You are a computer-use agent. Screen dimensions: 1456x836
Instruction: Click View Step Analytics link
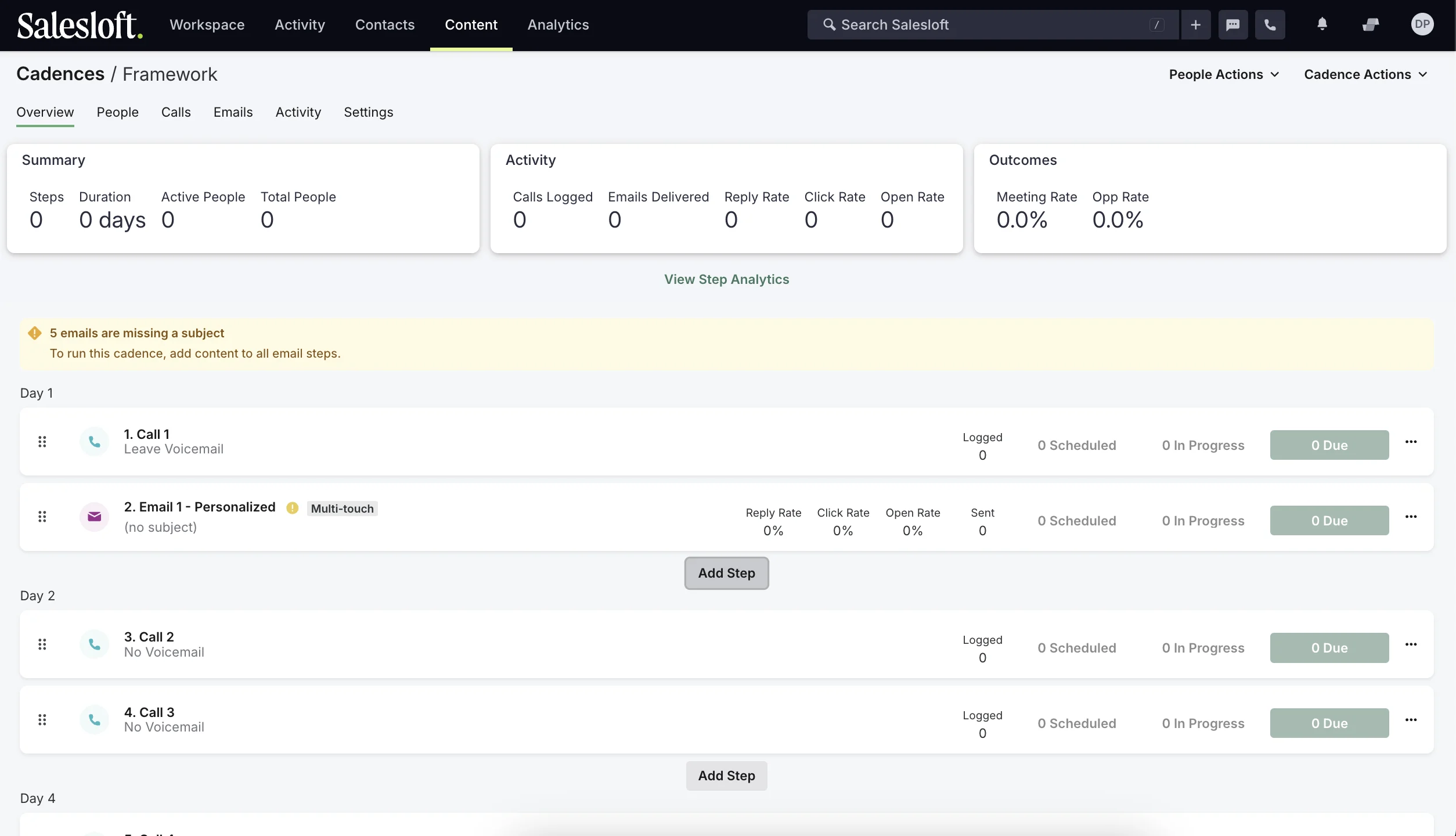pos(726,279)
